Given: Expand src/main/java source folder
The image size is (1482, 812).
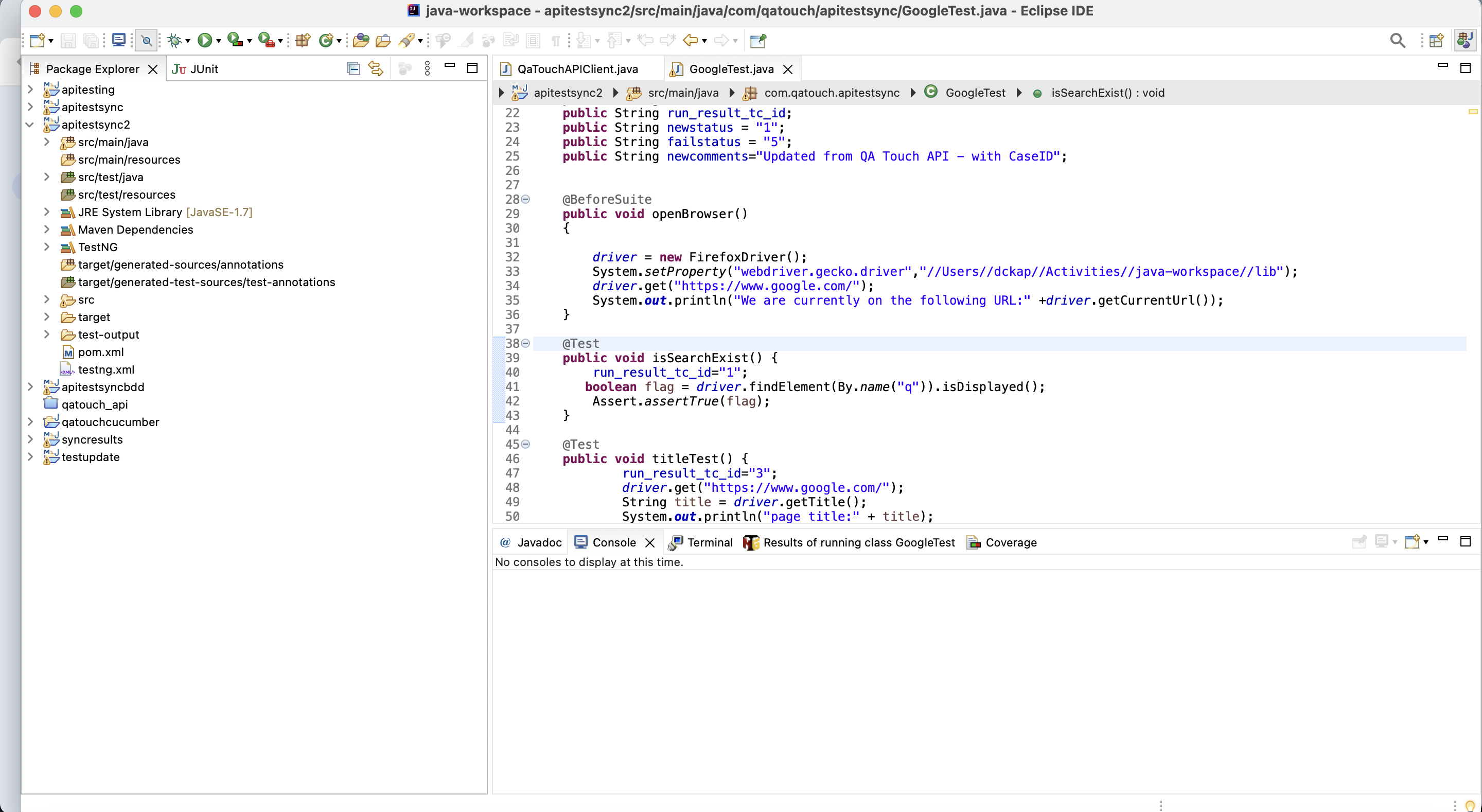Looking at the screenshot, I should [x=47, y=142].
